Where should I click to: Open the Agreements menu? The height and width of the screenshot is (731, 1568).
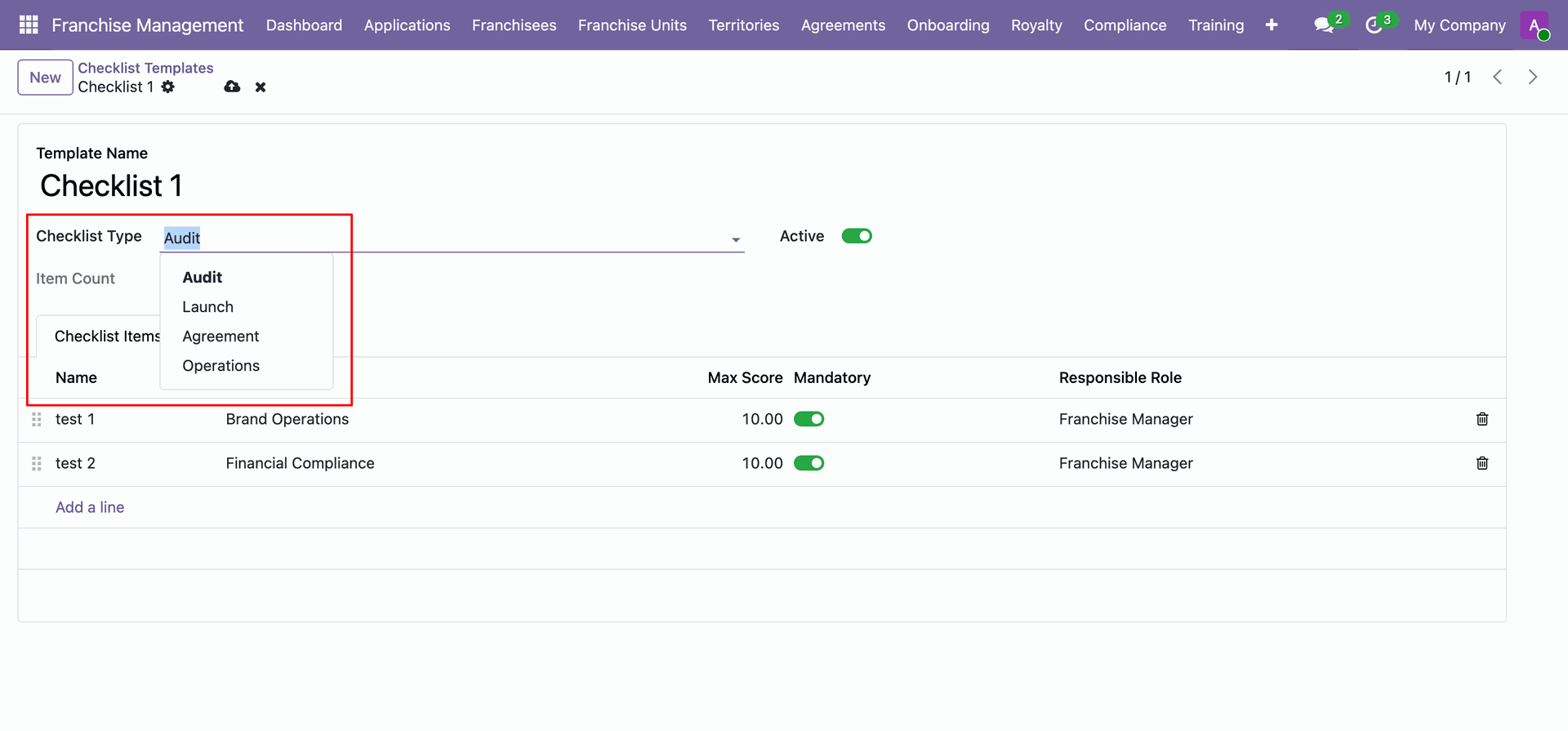click(843, 25)
